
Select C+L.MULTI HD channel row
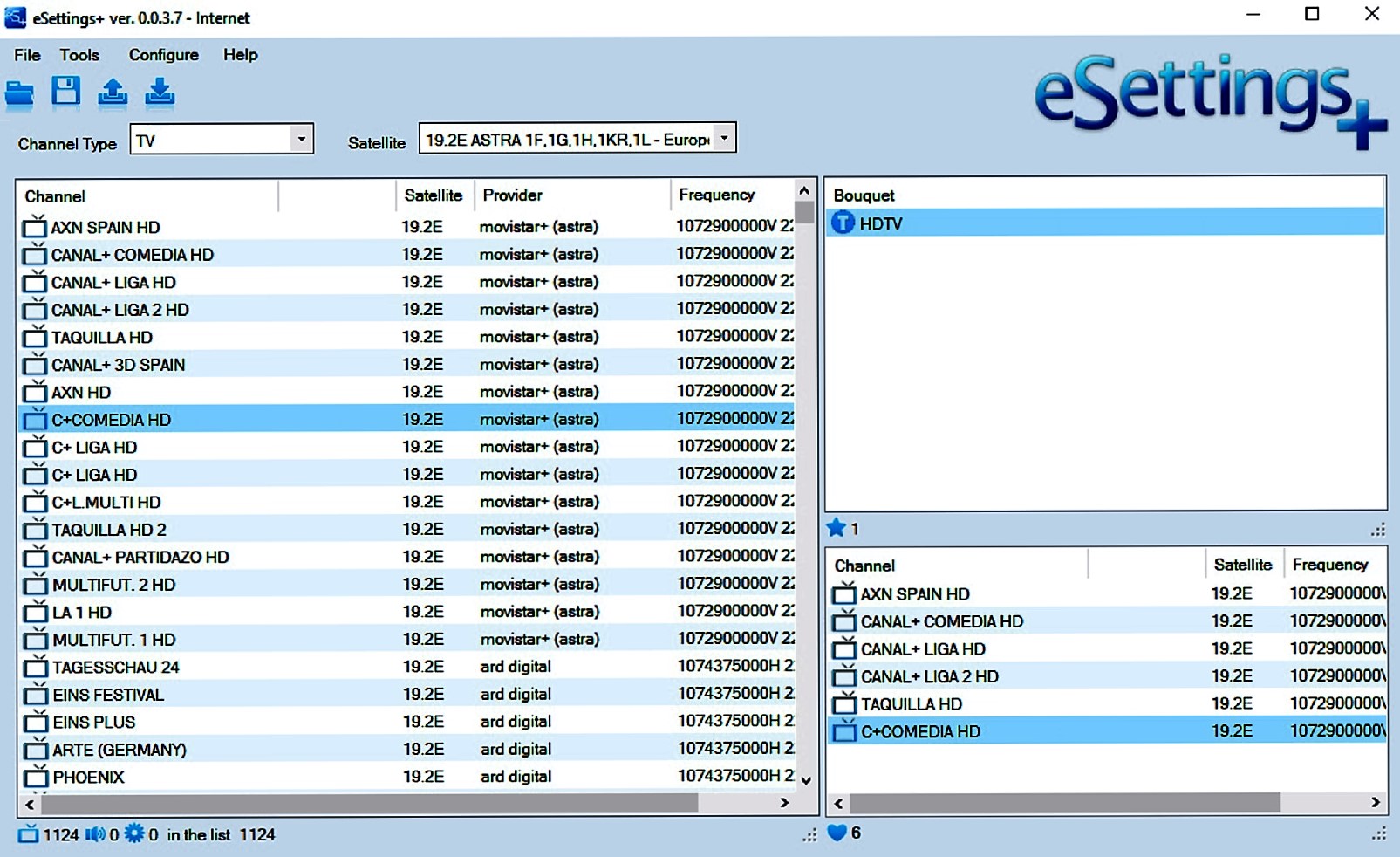pos(406,502)
